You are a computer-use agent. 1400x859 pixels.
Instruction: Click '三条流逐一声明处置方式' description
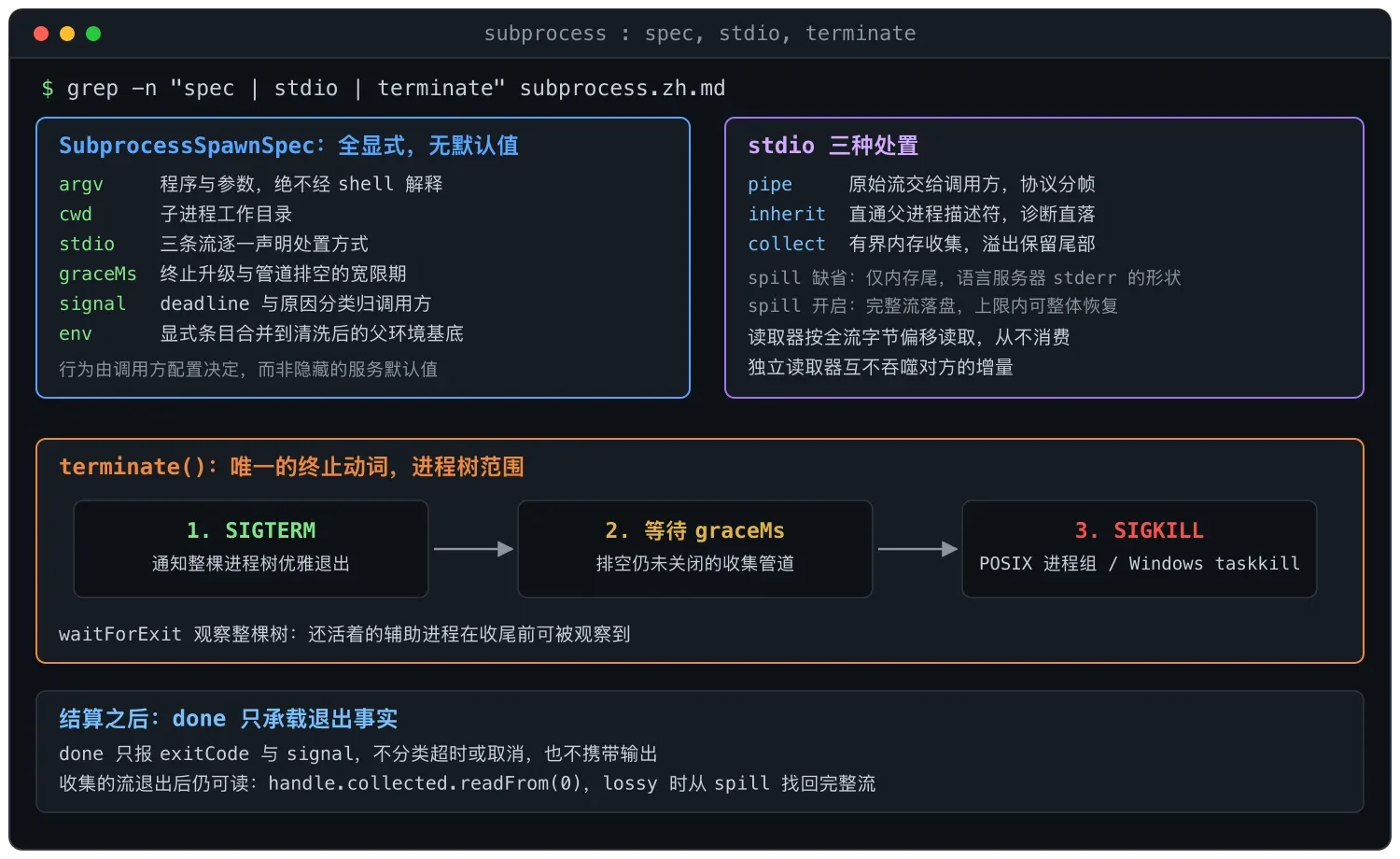pyautogui.click(x=264, y=244)
